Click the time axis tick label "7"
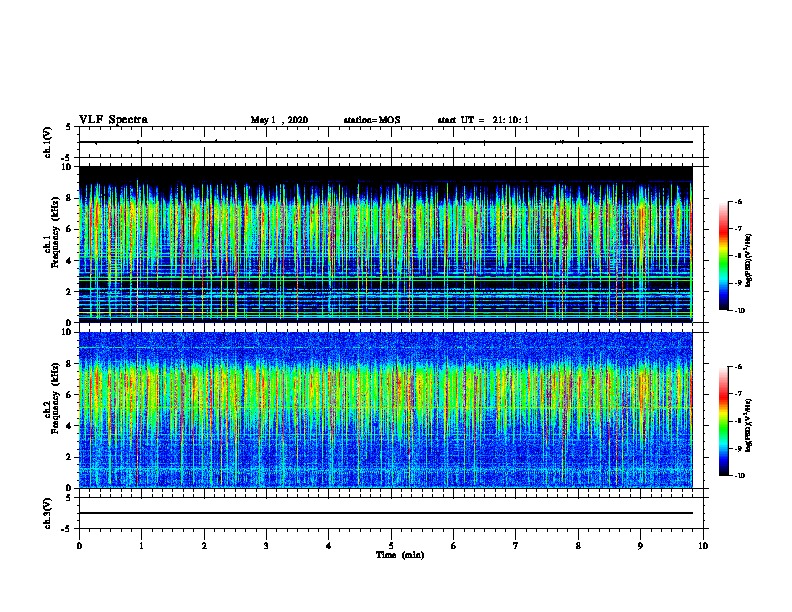Viewport: 792px width, 612px height. tap(516, 546)
